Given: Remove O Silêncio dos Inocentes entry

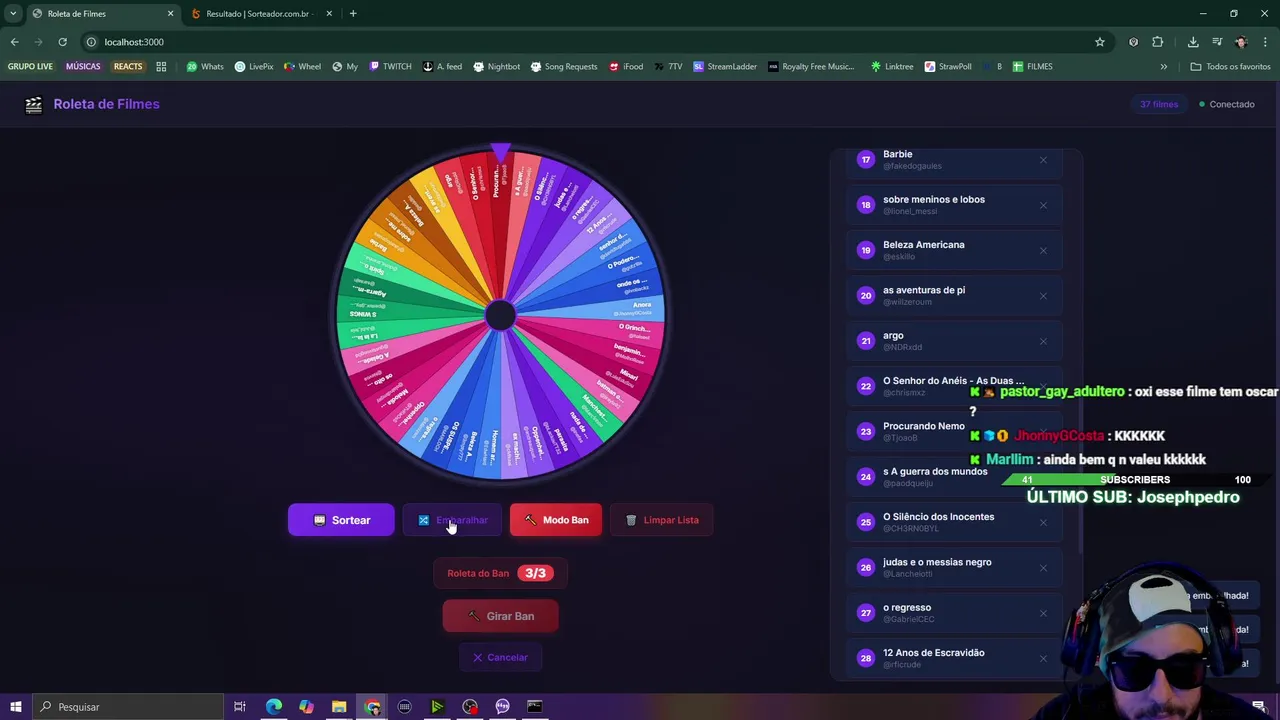Looking at the screenshot, I should click(1043, 522).
